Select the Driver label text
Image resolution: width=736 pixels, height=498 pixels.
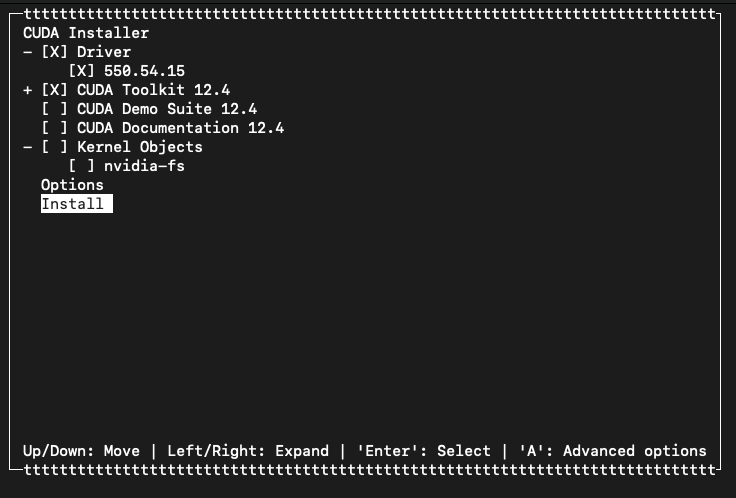point(104,52)
